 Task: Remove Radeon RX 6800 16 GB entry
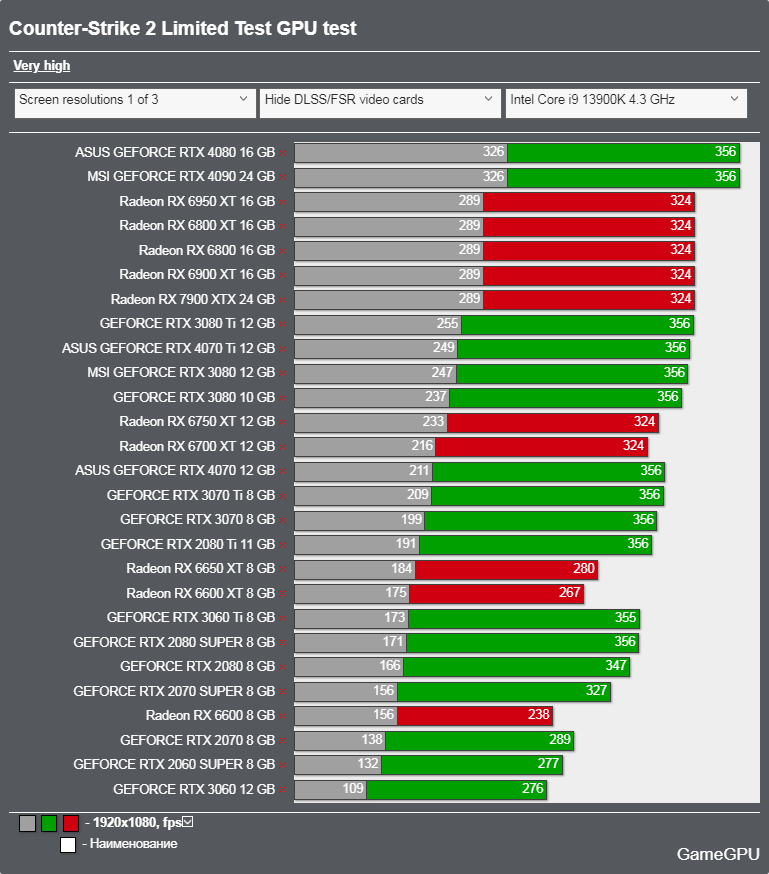[283, 251]
